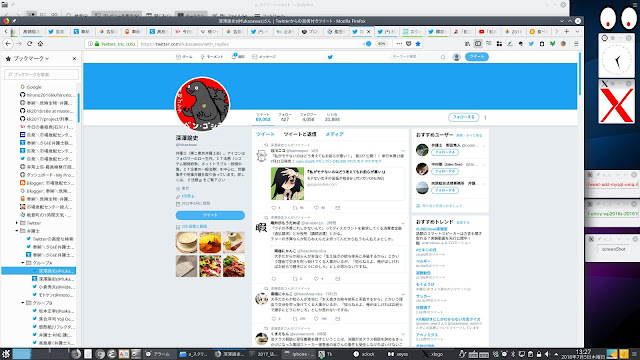This screenshot has width=640, height=360.
Task: Switch to メディア profile tab
Action: click(x=334, y=134)
